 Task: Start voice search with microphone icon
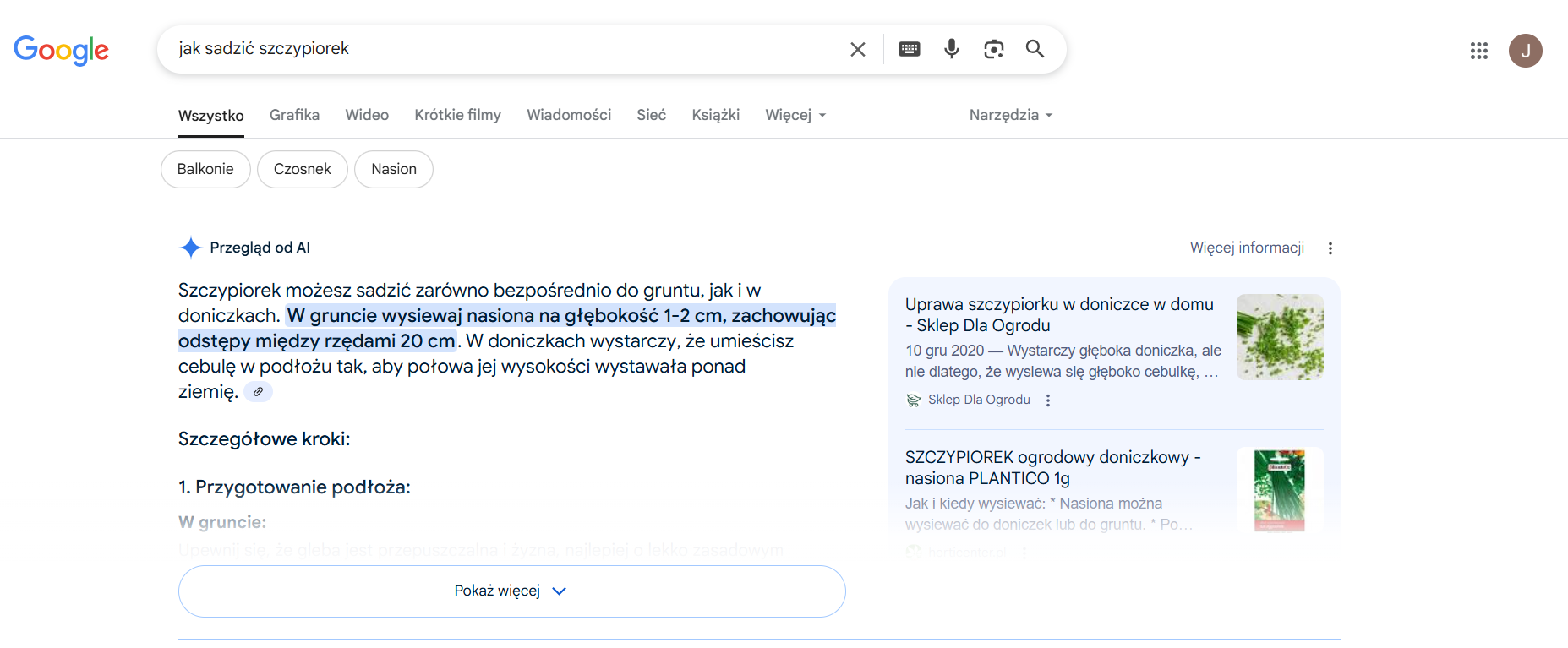click(x=952, y=49)
